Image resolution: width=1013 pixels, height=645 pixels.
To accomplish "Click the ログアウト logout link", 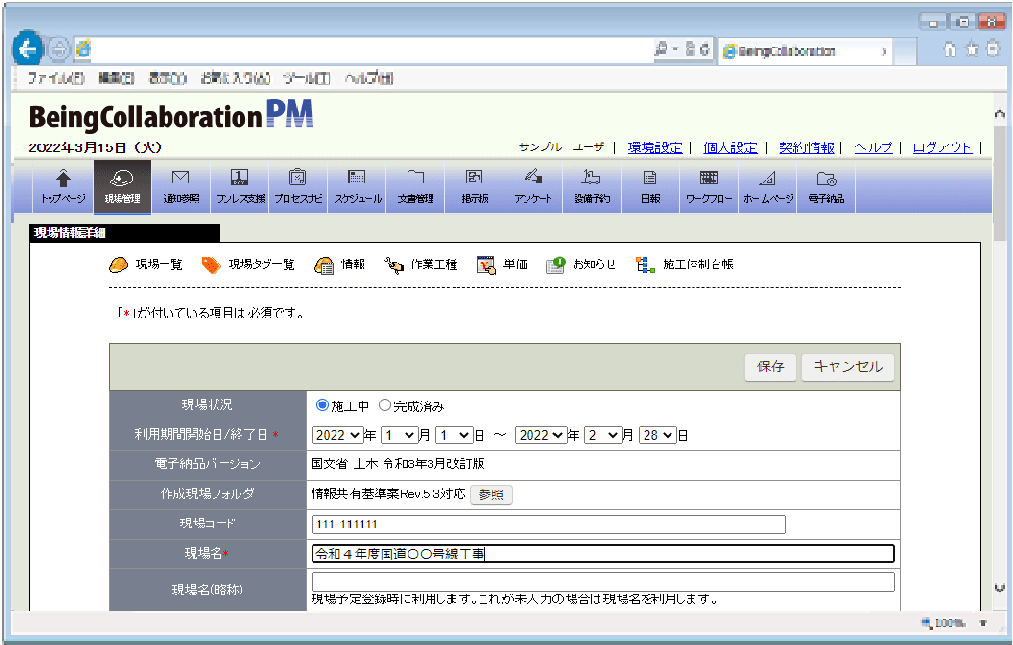I will (x=942, y=147).
